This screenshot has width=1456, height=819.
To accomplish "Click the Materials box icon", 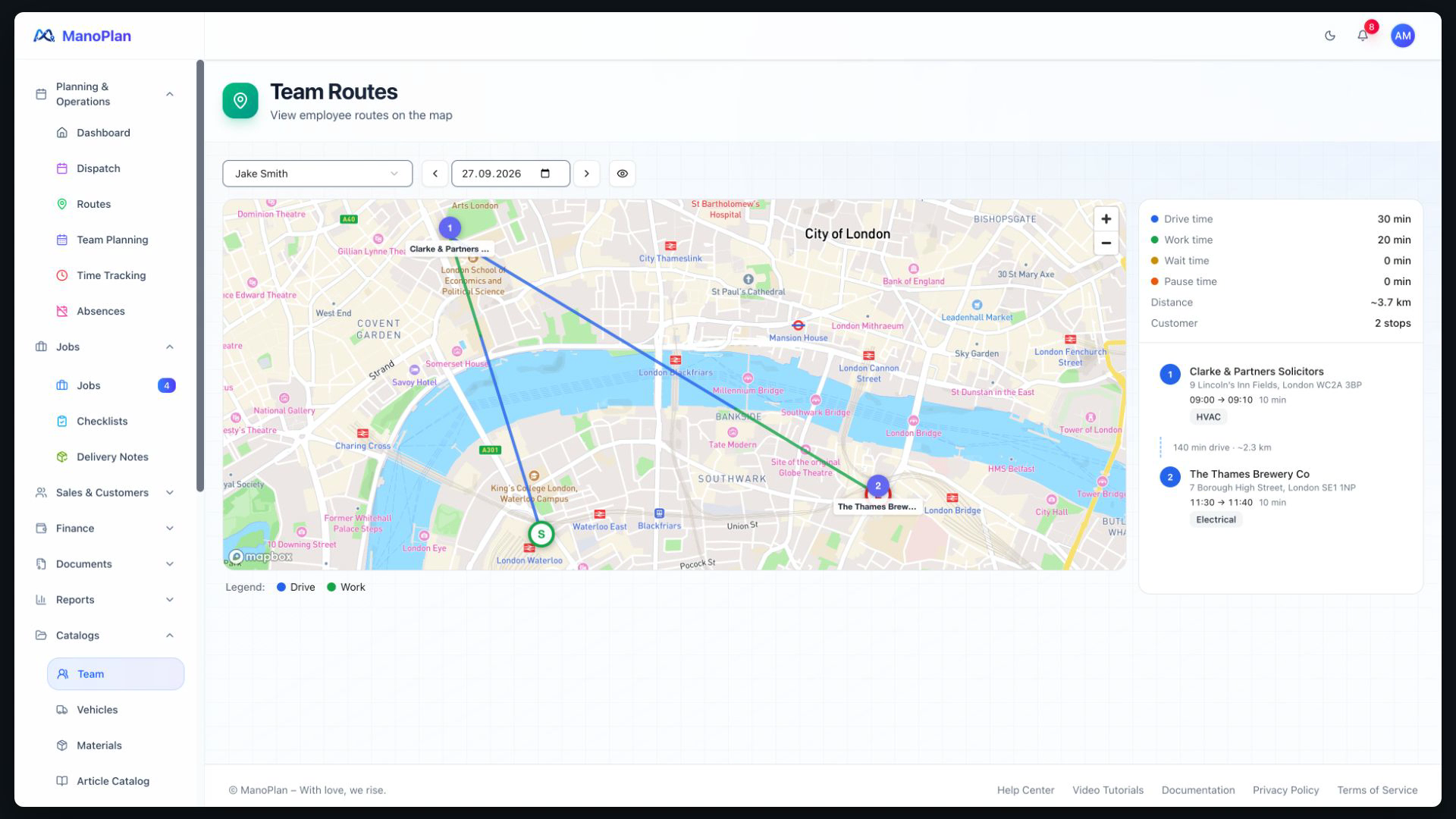I will 62,745.
